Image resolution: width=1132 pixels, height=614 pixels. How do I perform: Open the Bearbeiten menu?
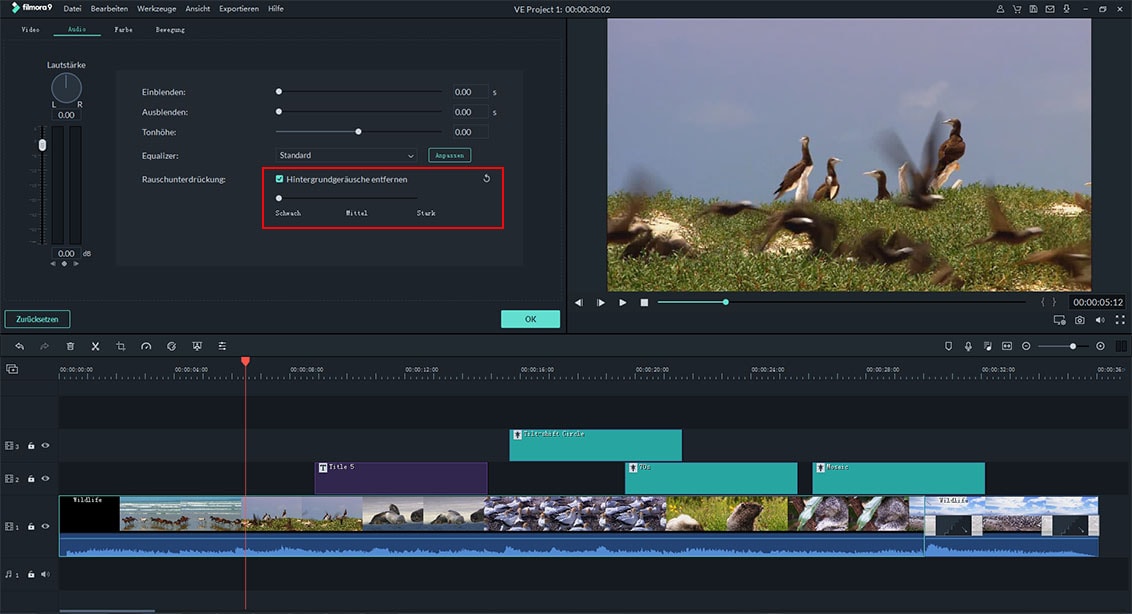tap(109, 9)
